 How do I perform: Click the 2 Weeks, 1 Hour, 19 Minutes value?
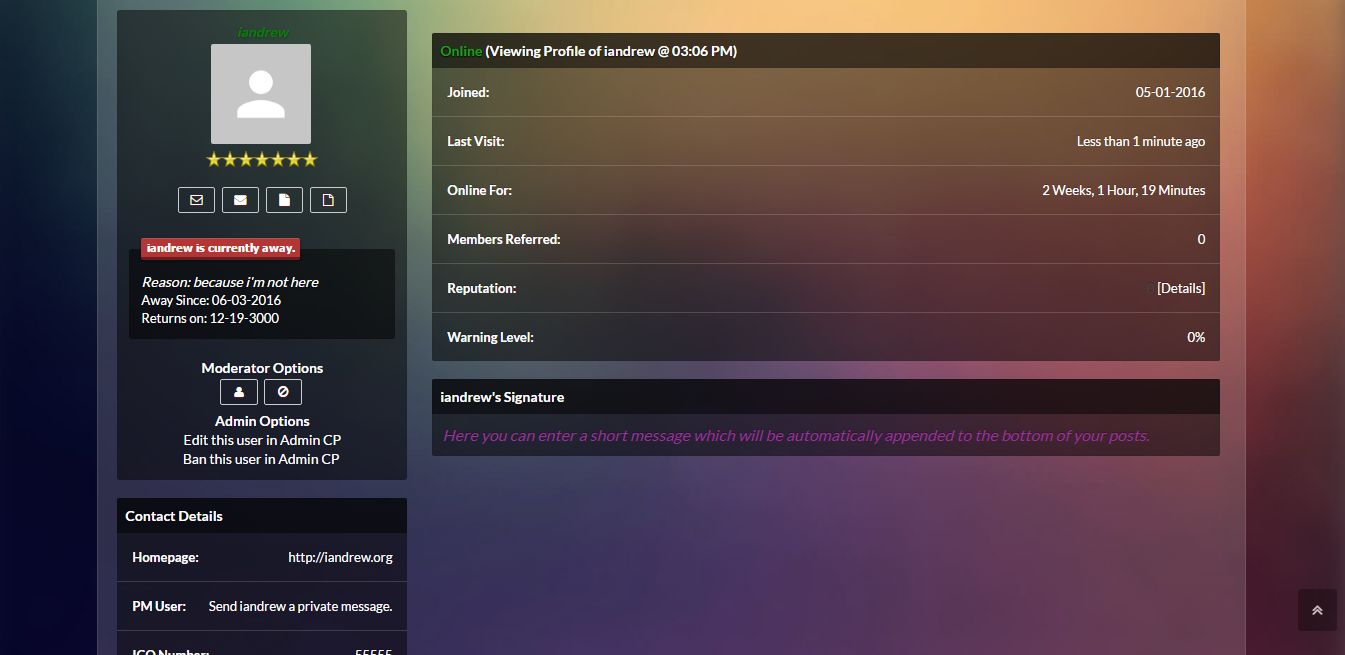tap(1124, 190)
